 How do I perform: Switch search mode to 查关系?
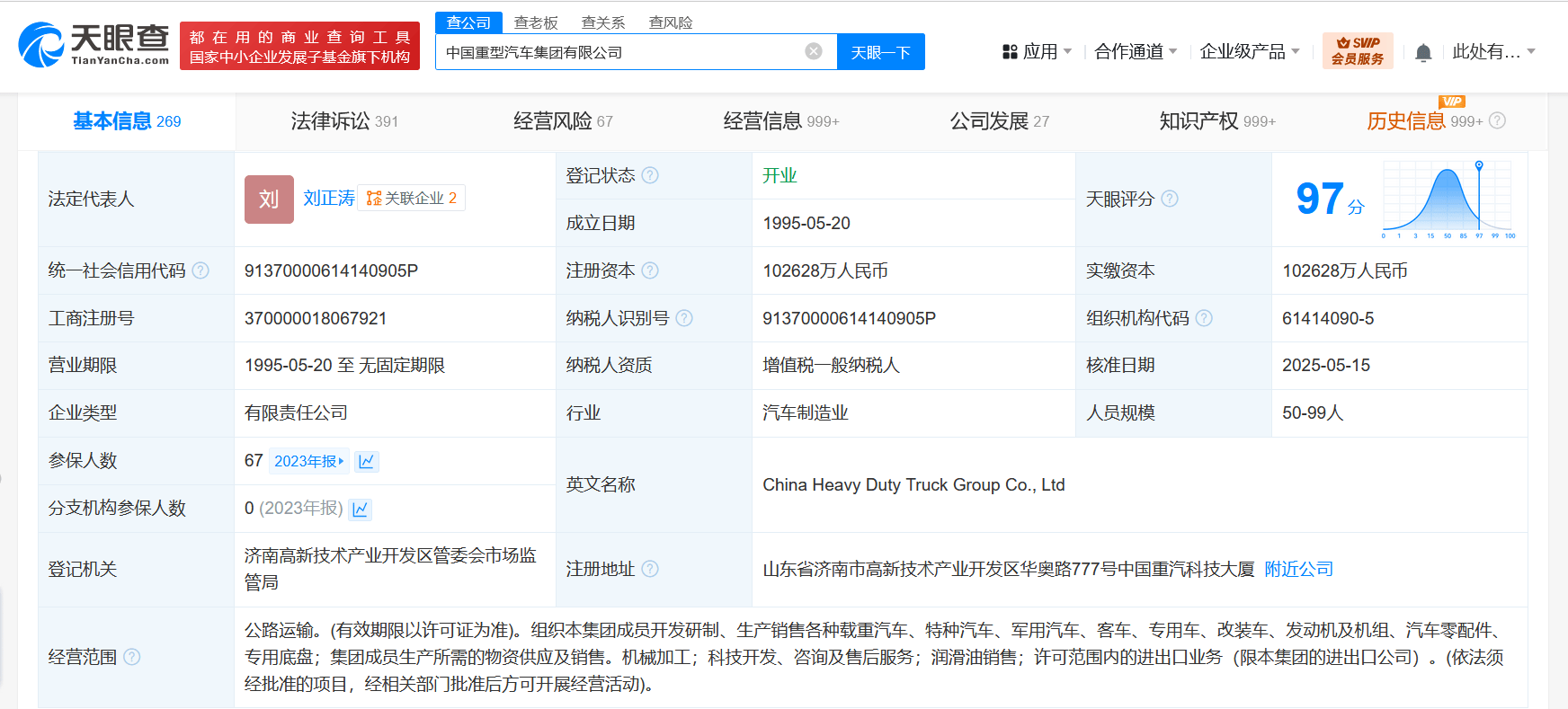[x=603, y=22]
